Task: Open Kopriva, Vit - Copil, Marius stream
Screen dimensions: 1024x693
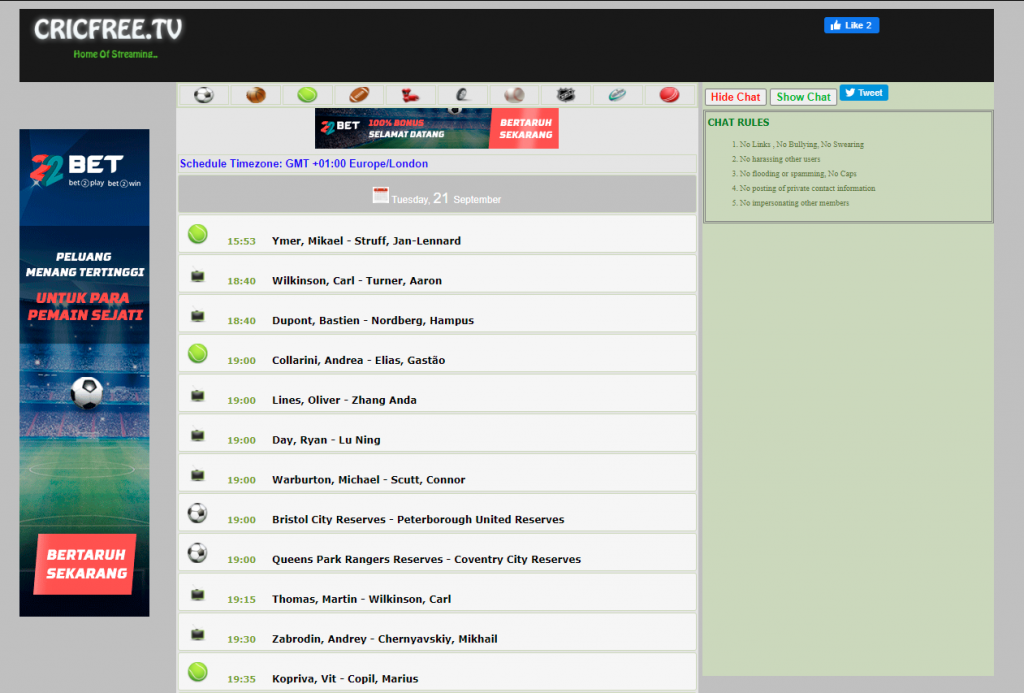Action: 345,679
